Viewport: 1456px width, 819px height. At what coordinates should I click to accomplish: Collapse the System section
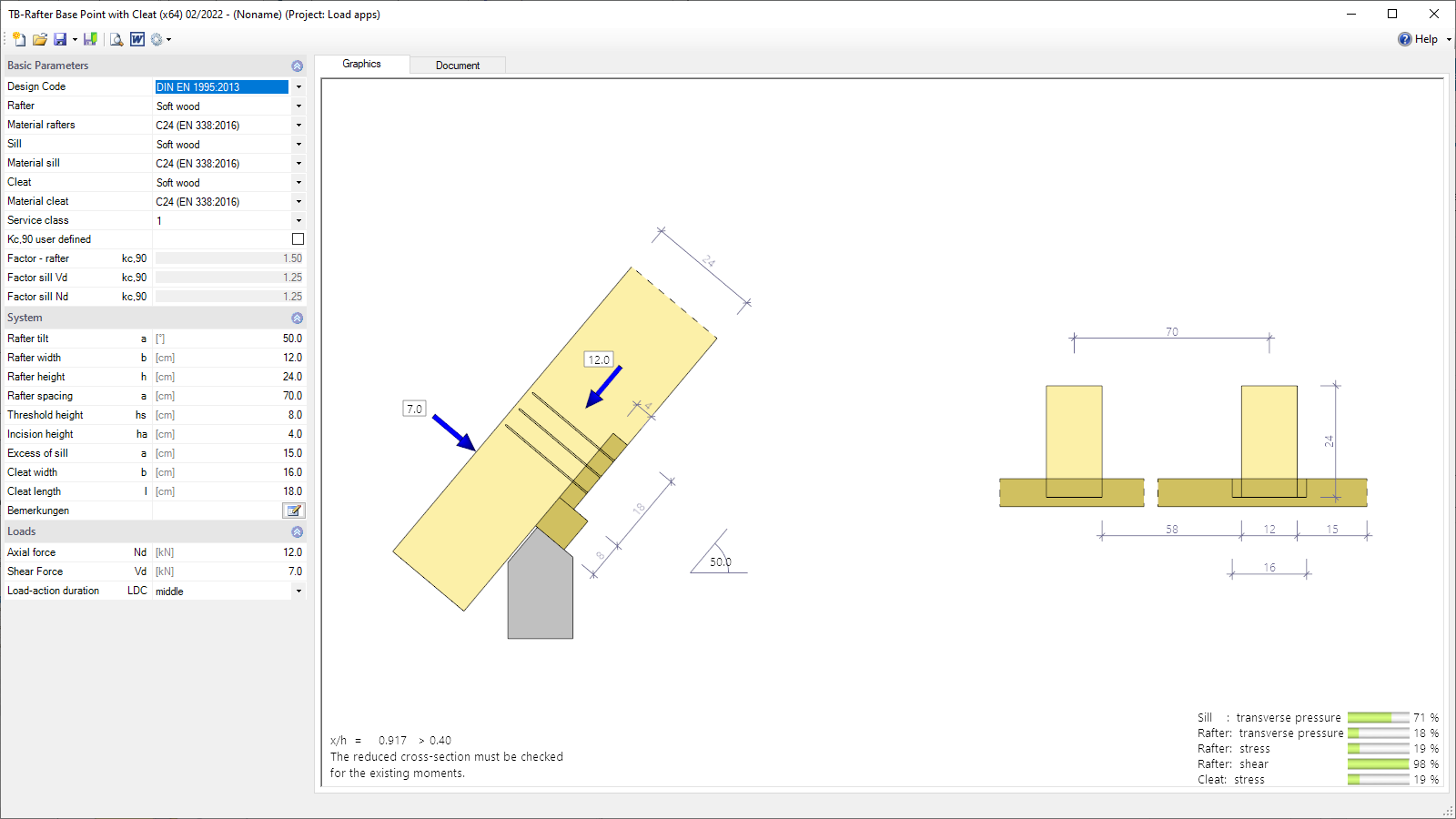297,318
